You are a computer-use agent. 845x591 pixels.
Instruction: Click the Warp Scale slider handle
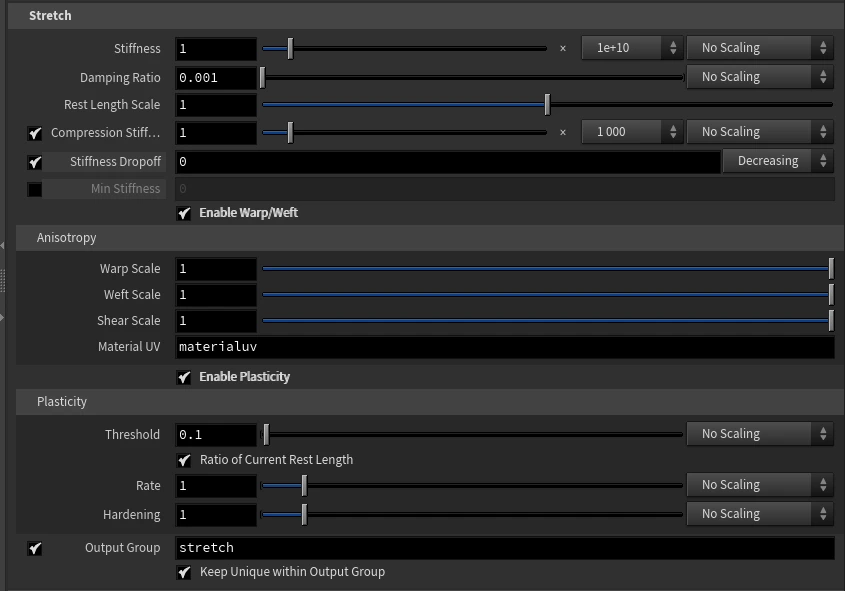pos(831,268)
